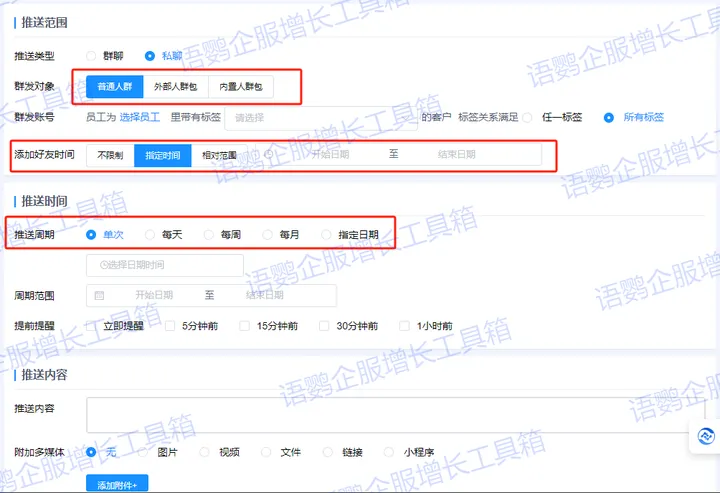The image size is (720, 493).
Task: Click the 添加附件+ button
Action: [123, 484]
